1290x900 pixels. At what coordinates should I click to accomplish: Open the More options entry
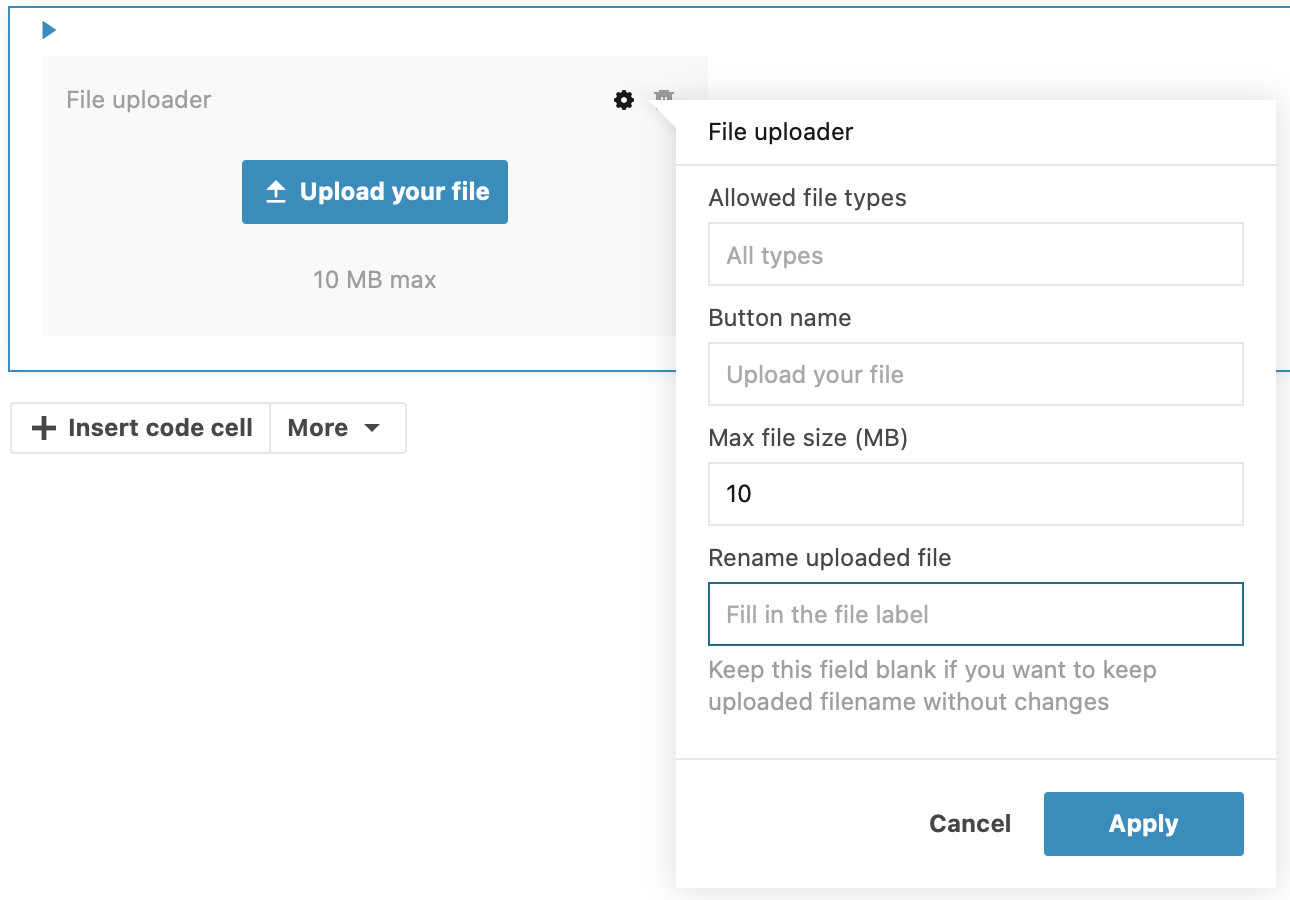coord(337,427)
